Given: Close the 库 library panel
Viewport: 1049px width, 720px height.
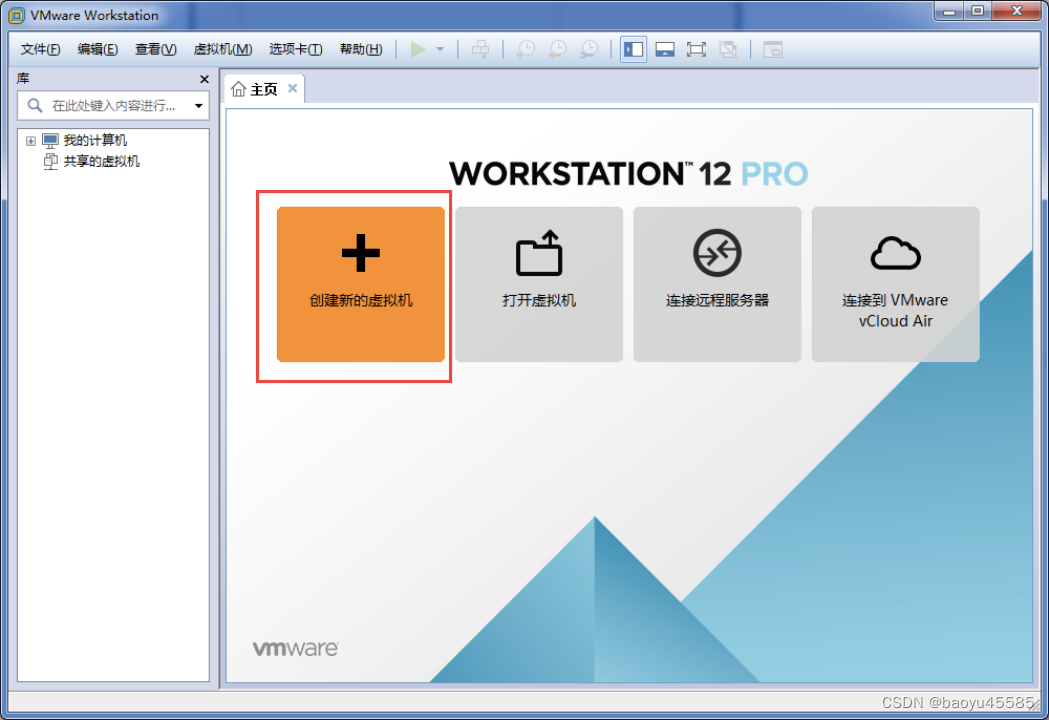Looking at the screenshot, I should [x=204, y=79].
